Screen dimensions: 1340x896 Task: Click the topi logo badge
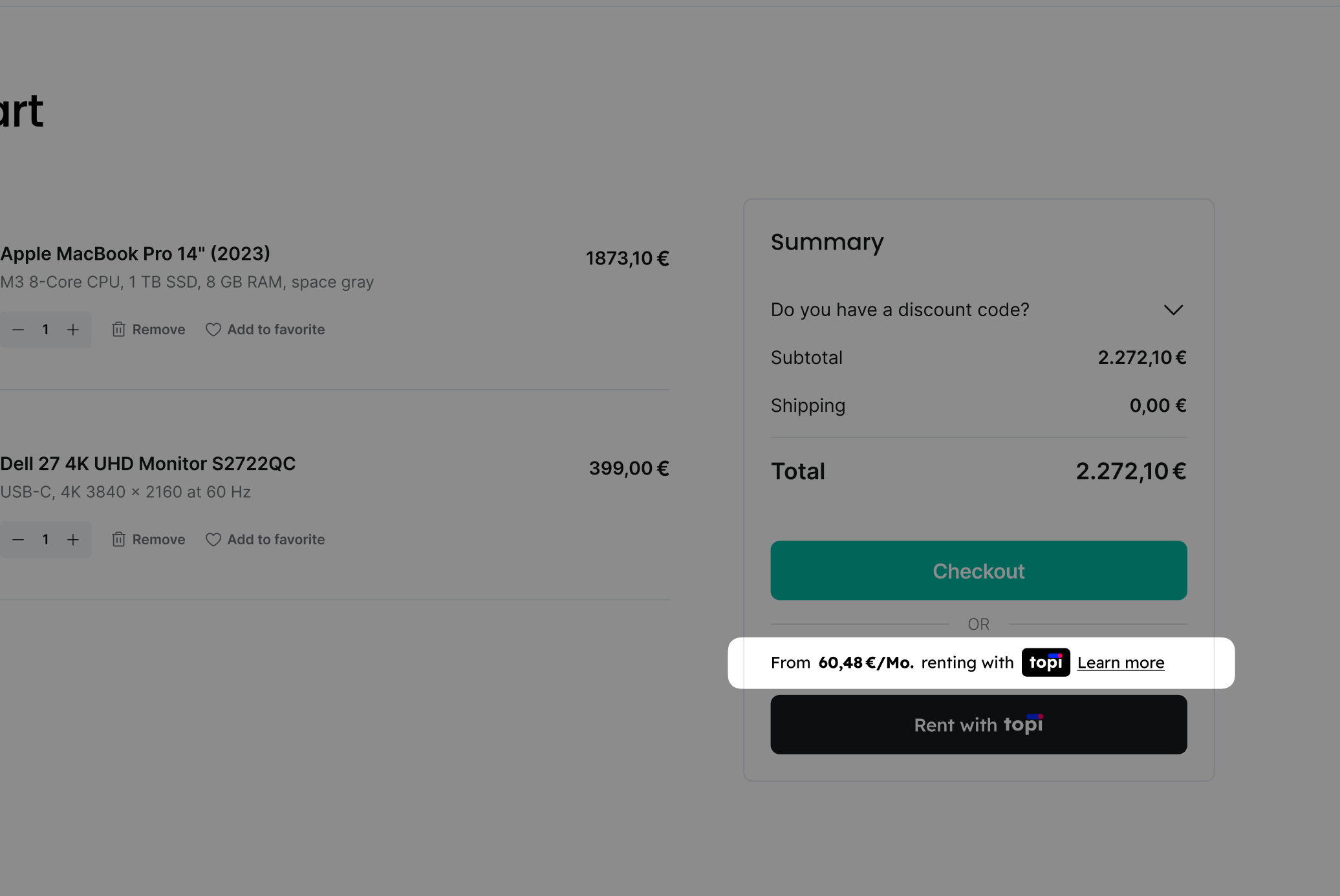(1046, 663)
